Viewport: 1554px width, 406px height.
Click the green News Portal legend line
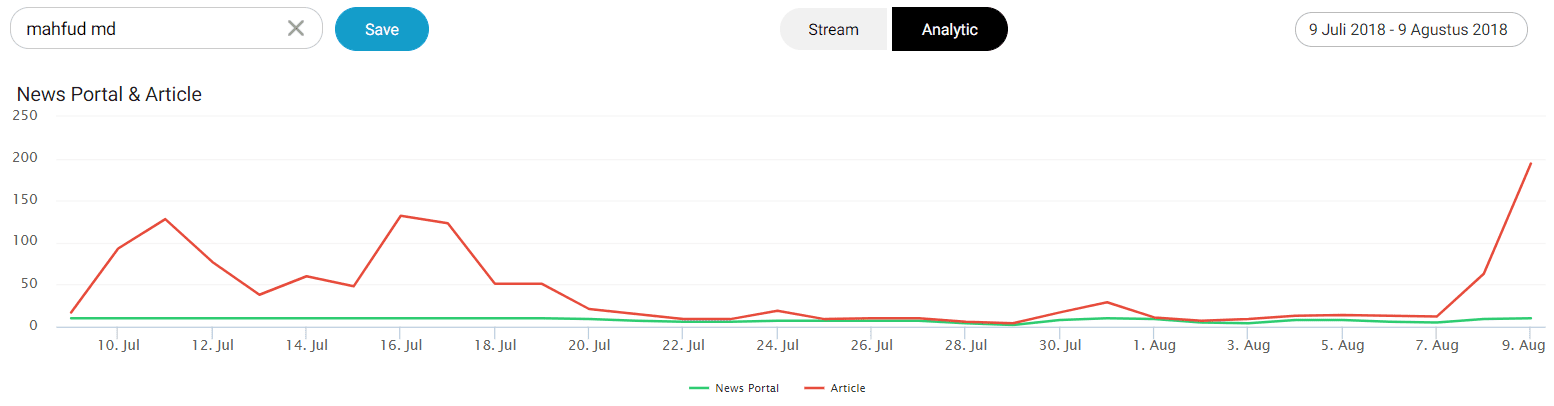[x=700, y=388]
